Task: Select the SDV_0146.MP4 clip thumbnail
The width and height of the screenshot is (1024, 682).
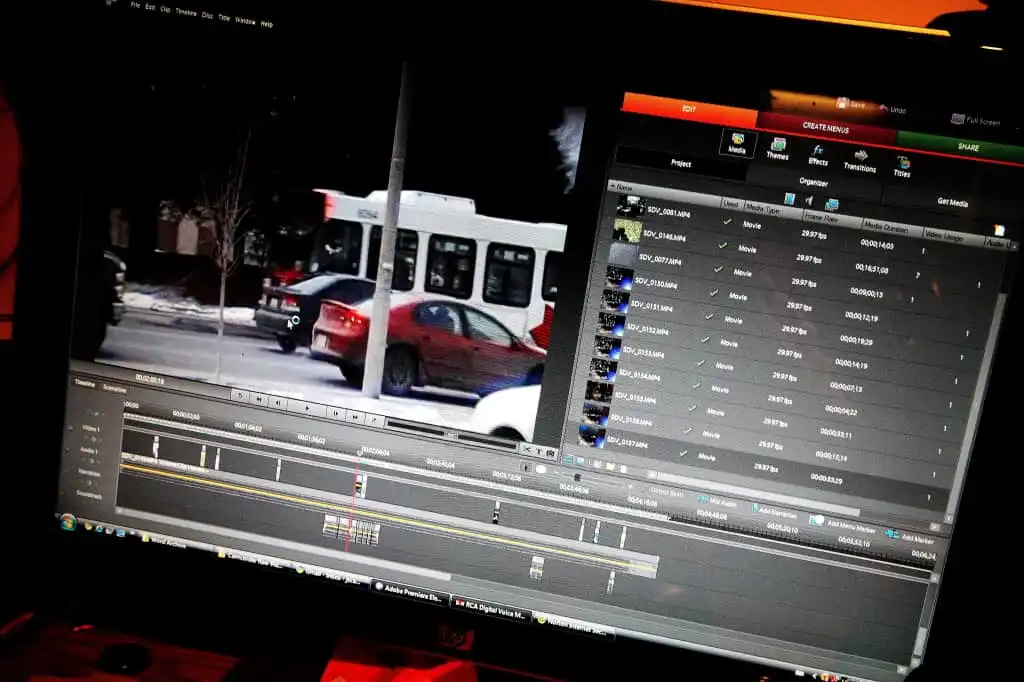Action: [627, 230]
